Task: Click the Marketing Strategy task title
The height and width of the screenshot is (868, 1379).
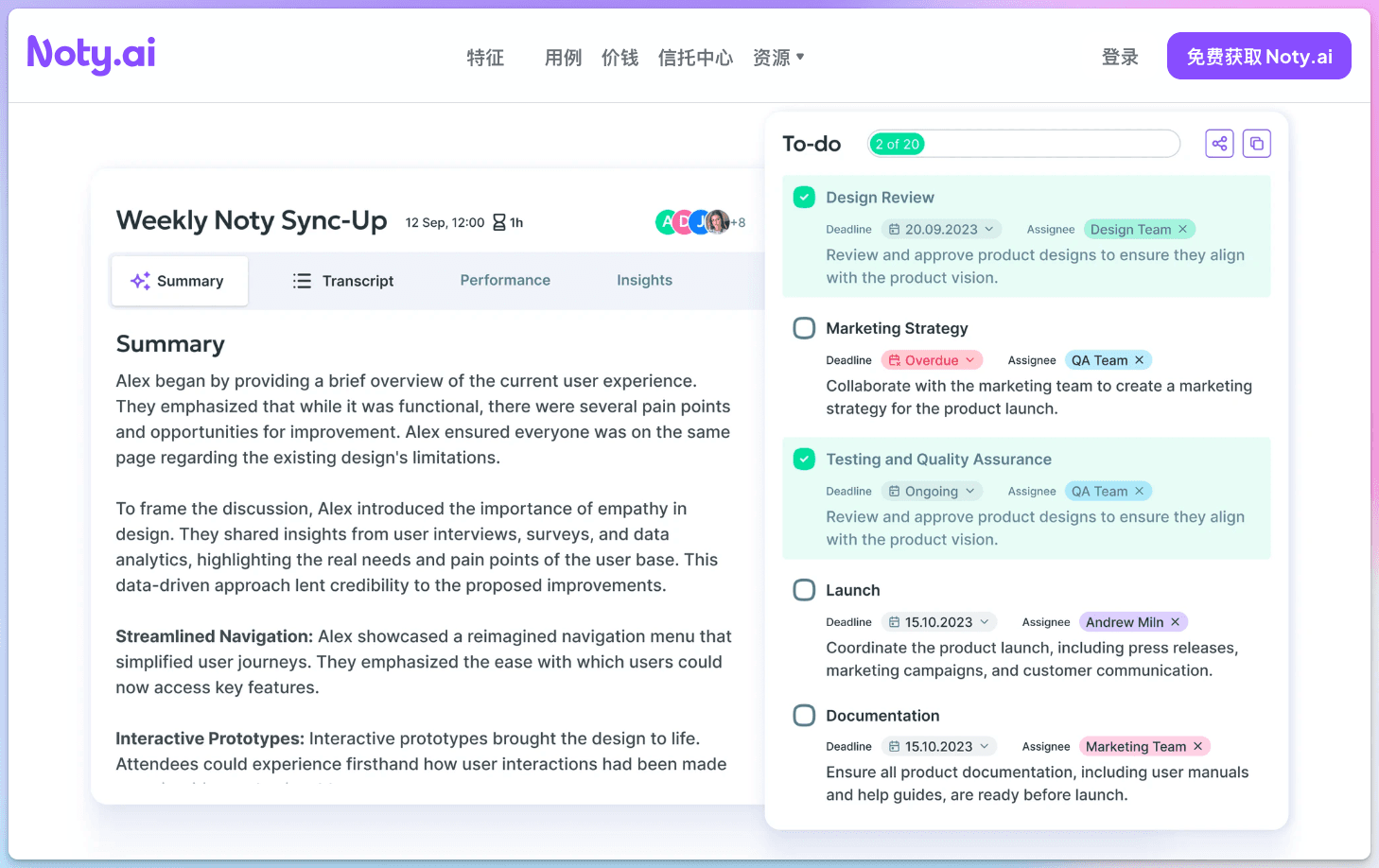Action: point(897,328)
